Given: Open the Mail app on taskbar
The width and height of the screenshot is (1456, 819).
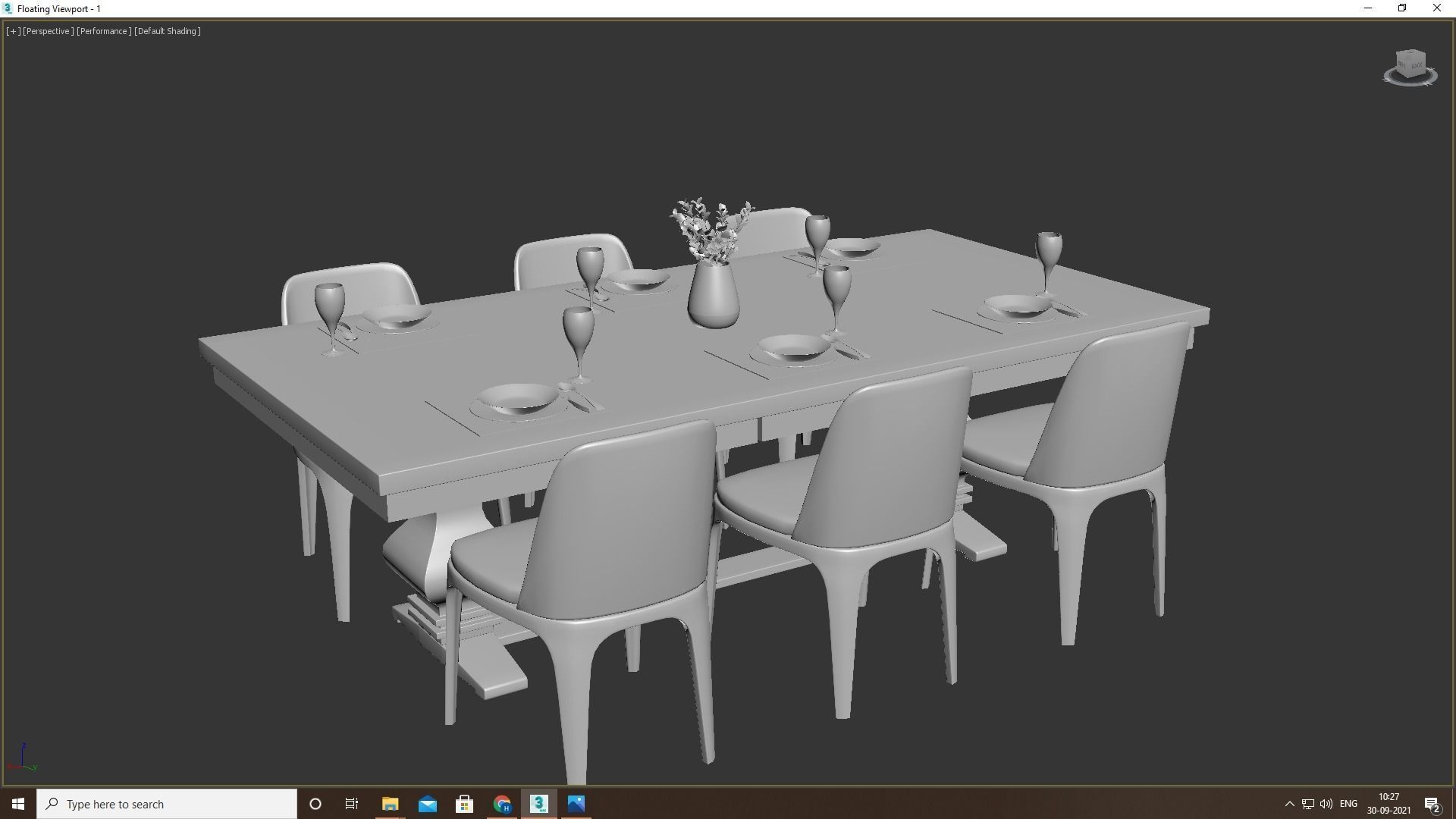Looking at the screenshot, I should coord(427,804).
